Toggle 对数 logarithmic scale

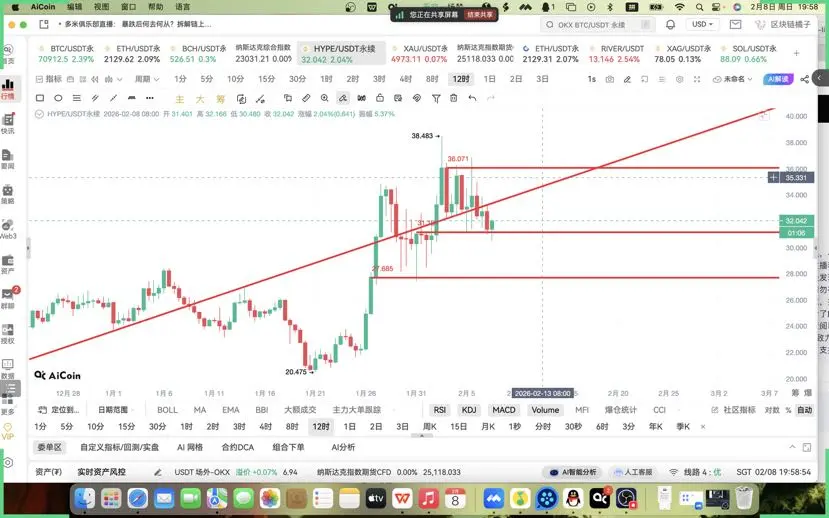[772, 410]
